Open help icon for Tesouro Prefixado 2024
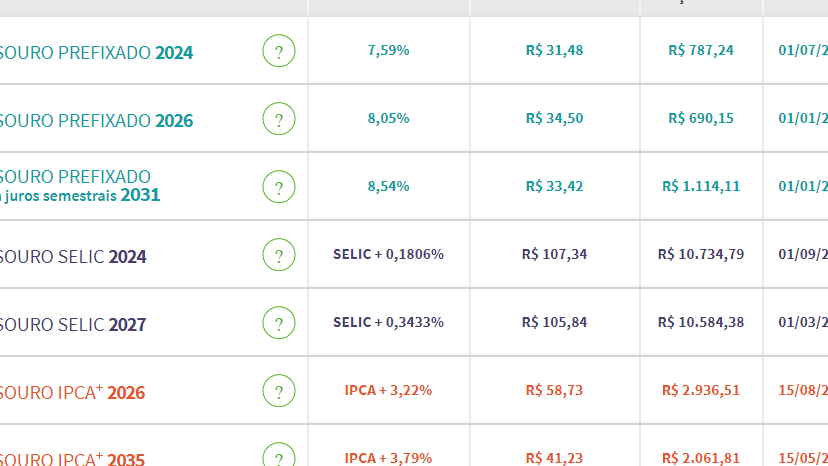 click(279, 51)
